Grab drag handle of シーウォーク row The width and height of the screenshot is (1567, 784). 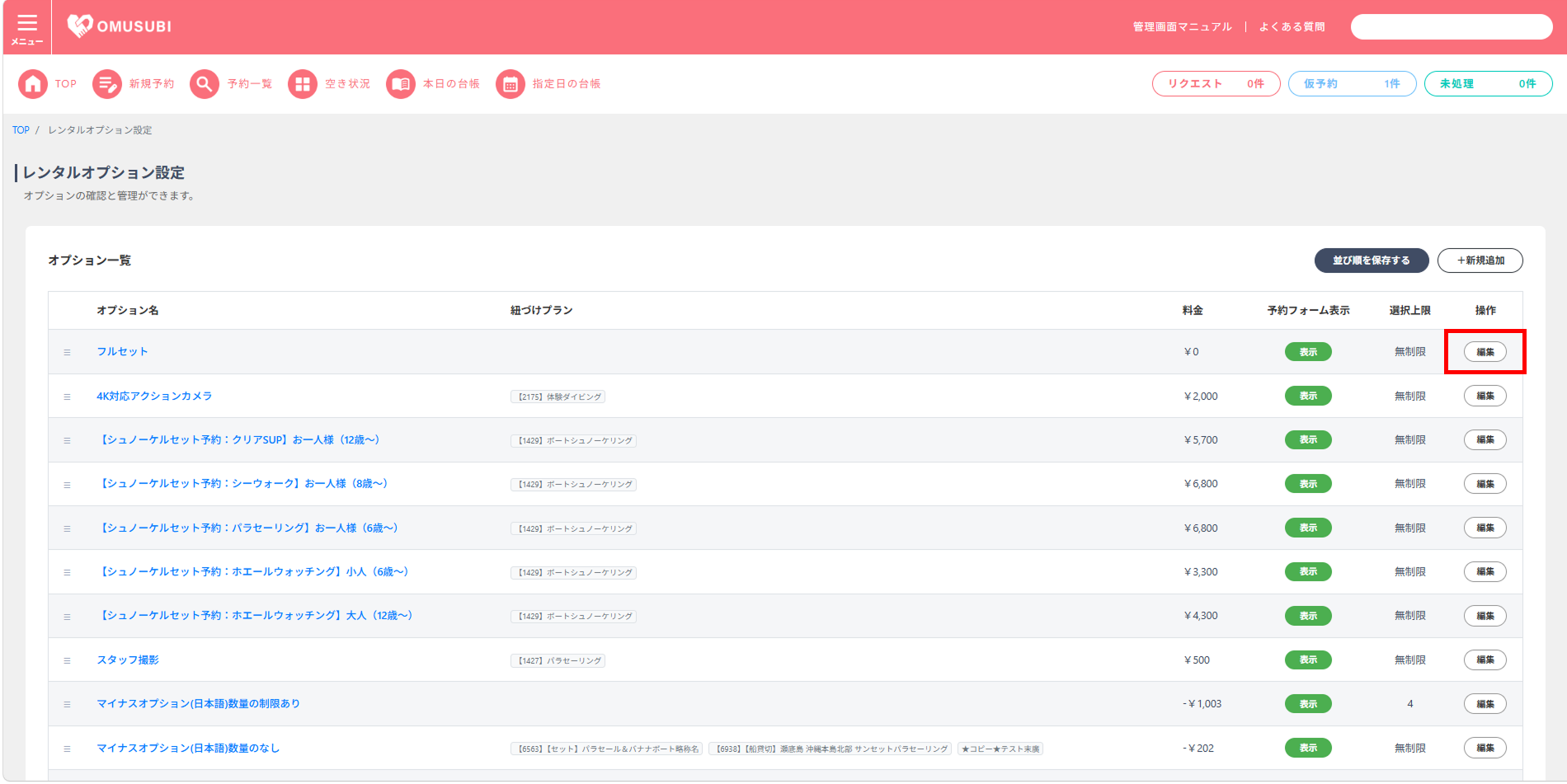[x=67, y=485]
